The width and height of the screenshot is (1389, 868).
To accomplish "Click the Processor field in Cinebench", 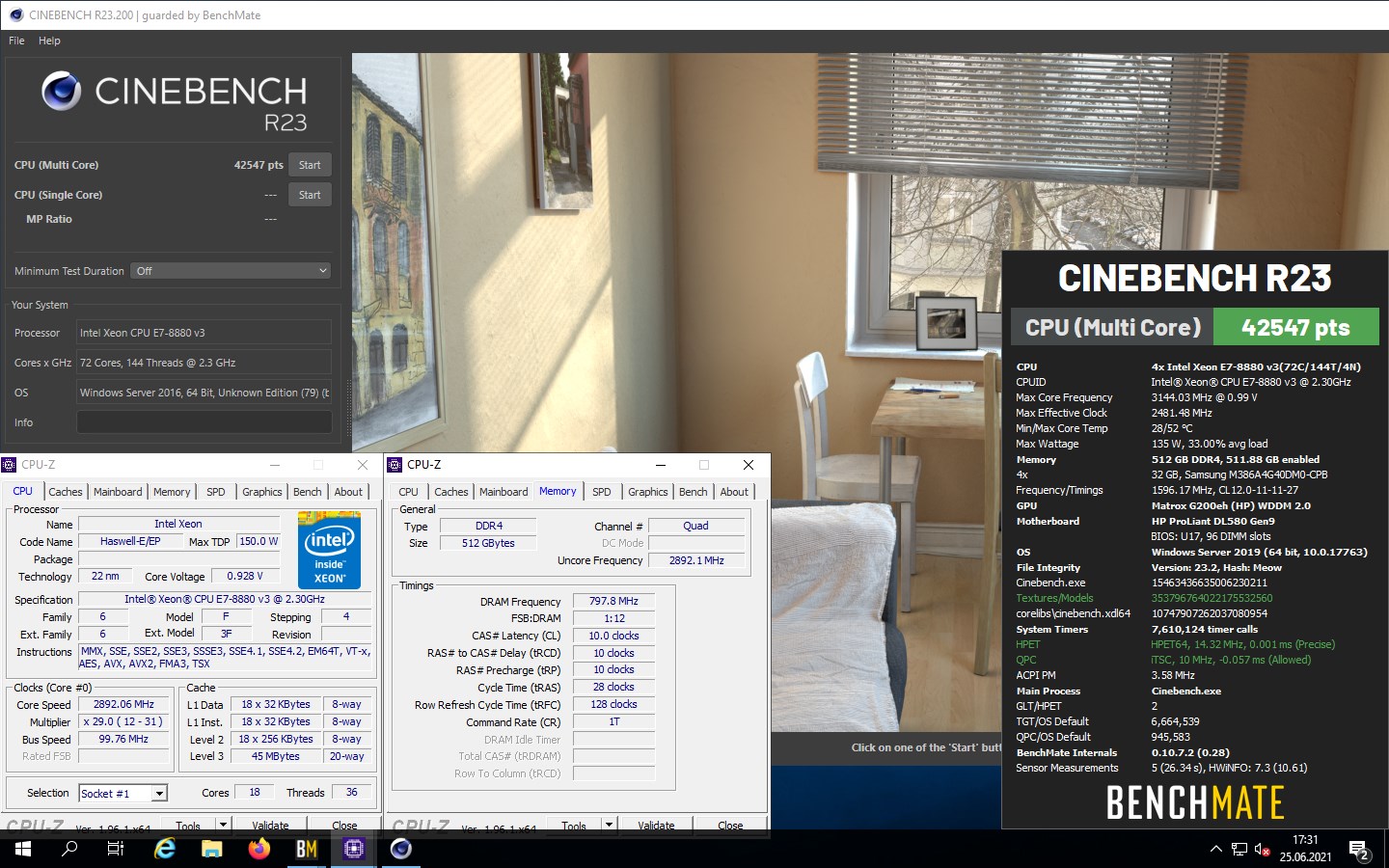I will point(204,333).
